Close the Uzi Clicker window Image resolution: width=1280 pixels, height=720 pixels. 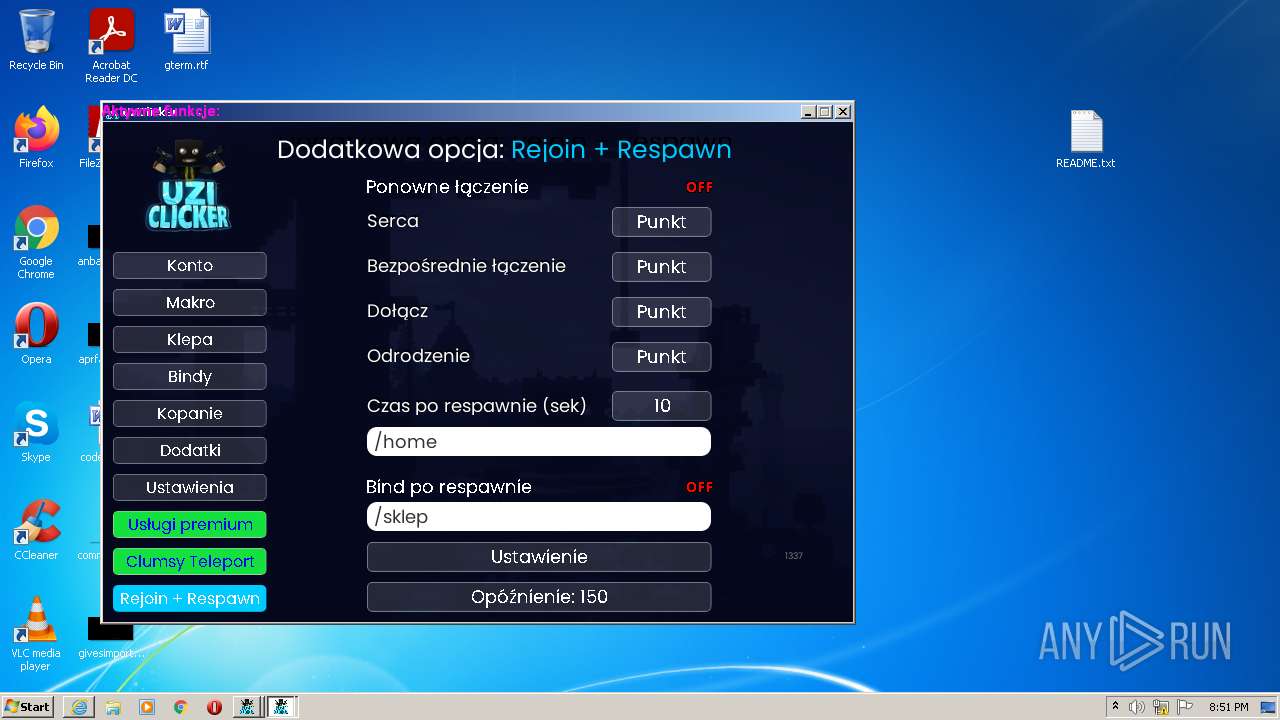[843, 112]
